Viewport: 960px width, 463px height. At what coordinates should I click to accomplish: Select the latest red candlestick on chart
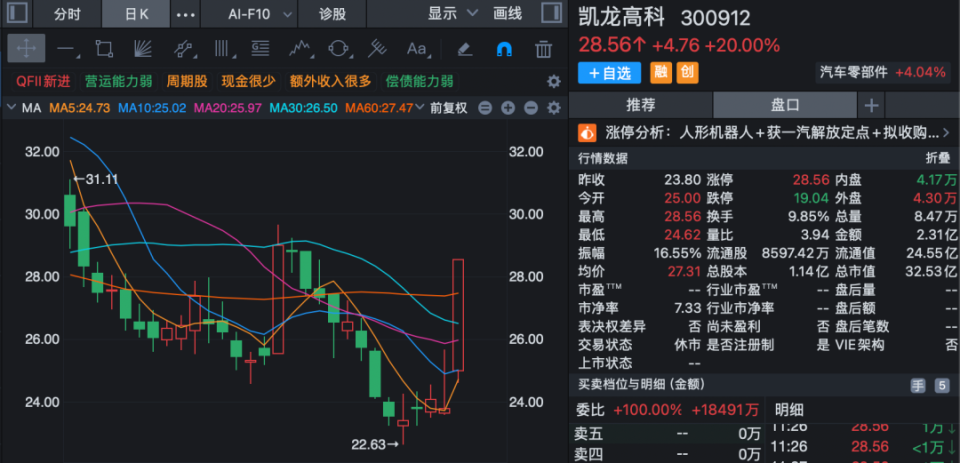[x=458, y=315]
